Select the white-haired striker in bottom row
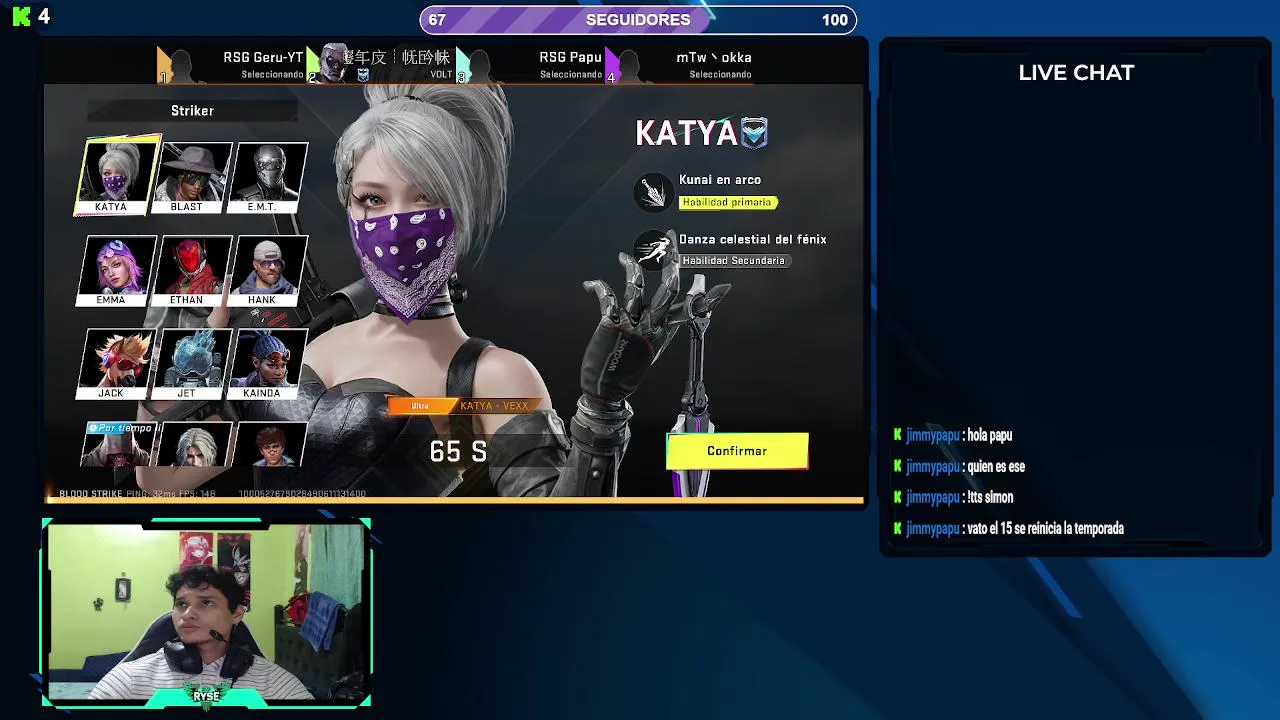Screen dimensions: 1280x720 pos(193,445)
